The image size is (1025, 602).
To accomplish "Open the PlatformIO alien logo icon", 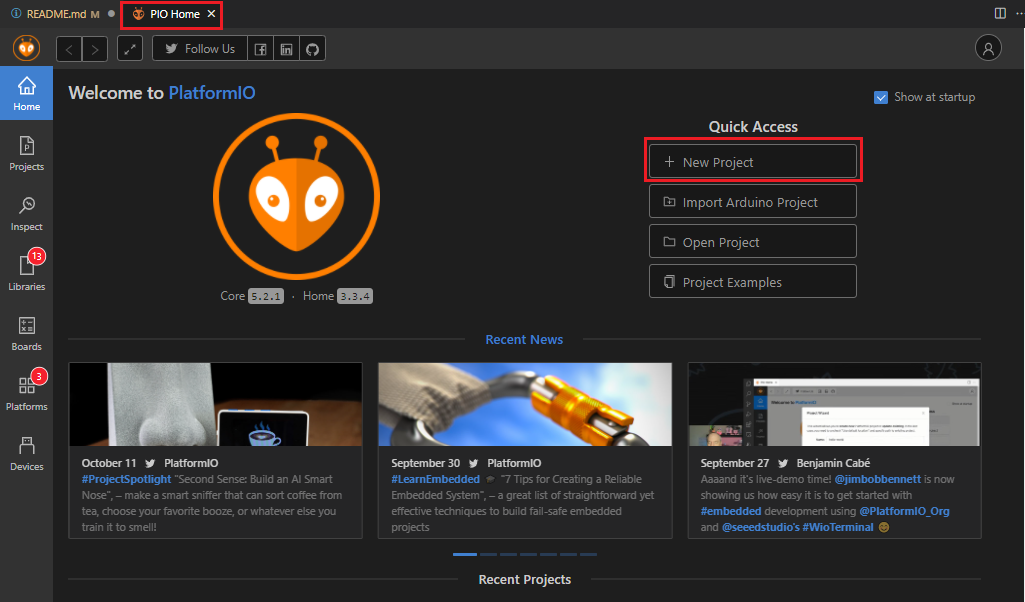I will [x=26, y=48].
